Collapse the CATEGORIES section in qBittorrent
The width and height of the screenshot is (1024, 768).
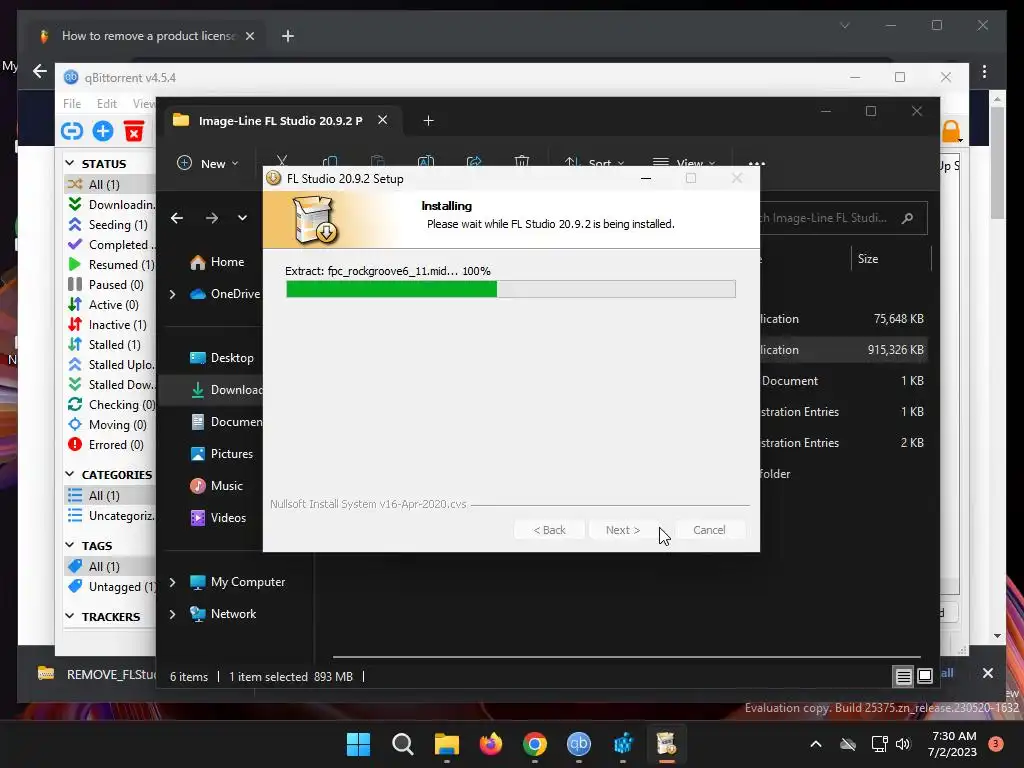pyautogui.click(x=70, y=474)
